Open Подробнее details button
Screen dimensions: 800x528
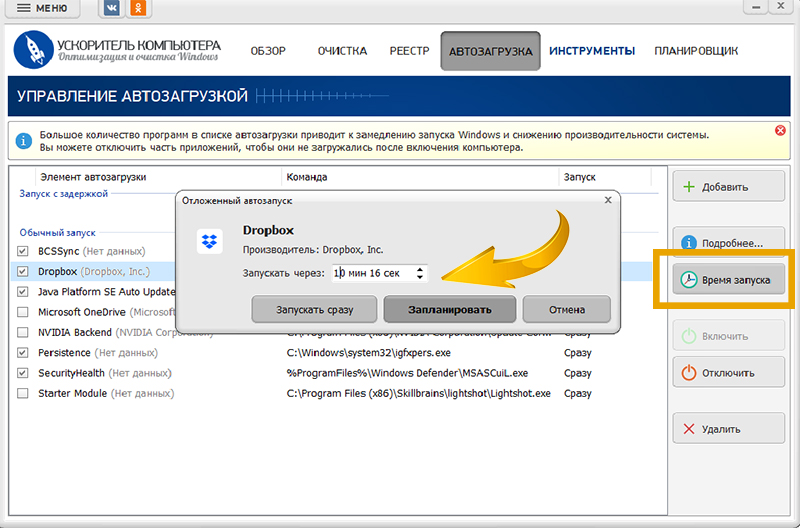point(729,243)
